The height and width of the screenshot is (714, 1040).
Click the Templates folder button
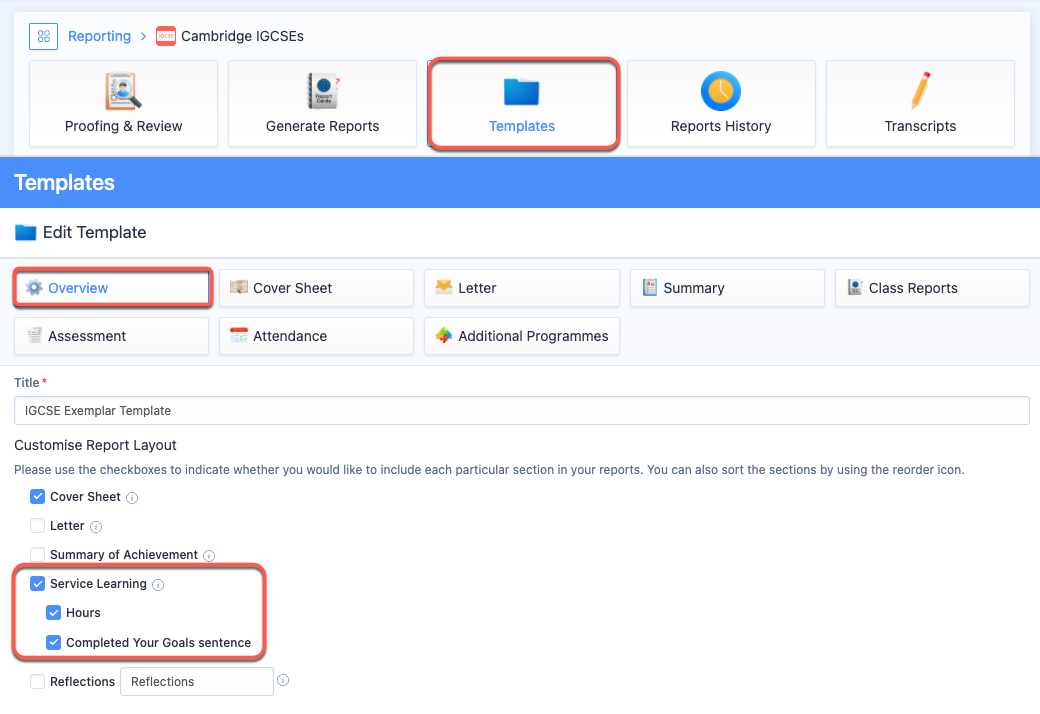[x=522, y=104]
